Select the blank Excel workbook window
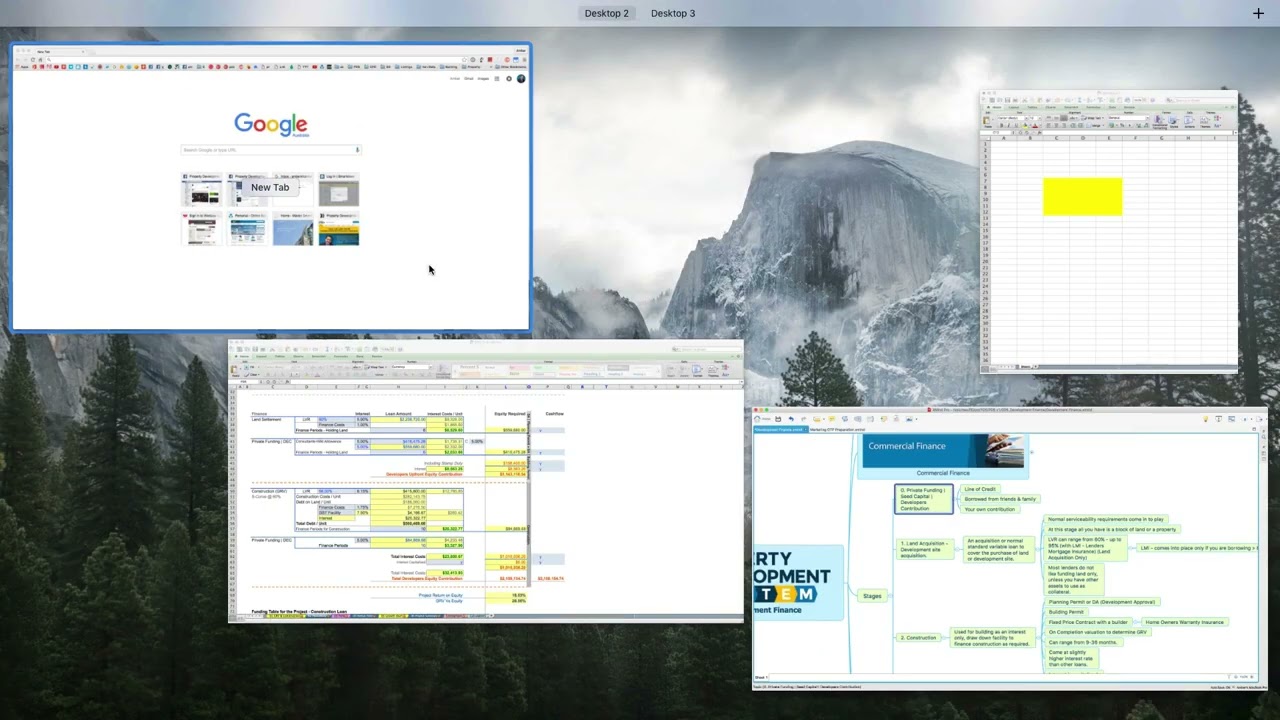 pos(1108,232)
